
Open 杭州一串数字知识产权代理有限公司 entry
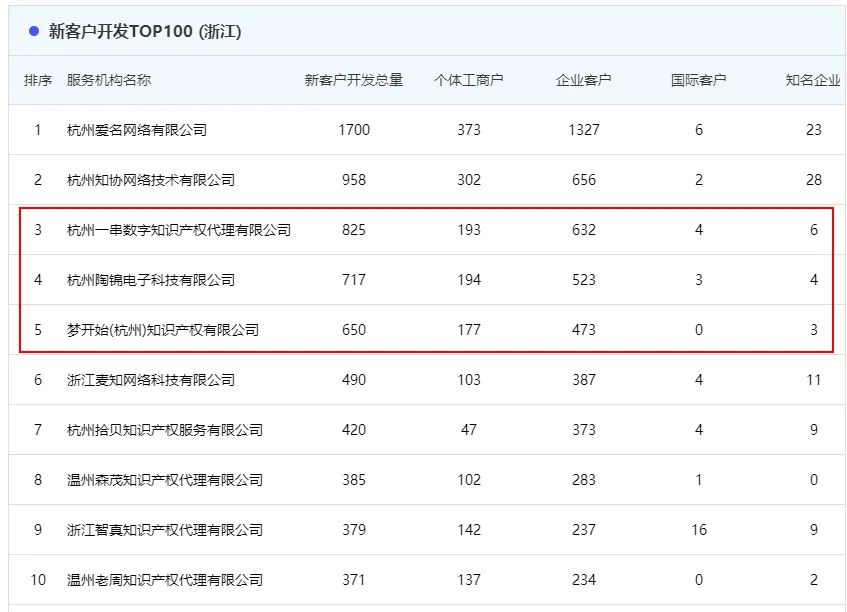click(179, 230)
